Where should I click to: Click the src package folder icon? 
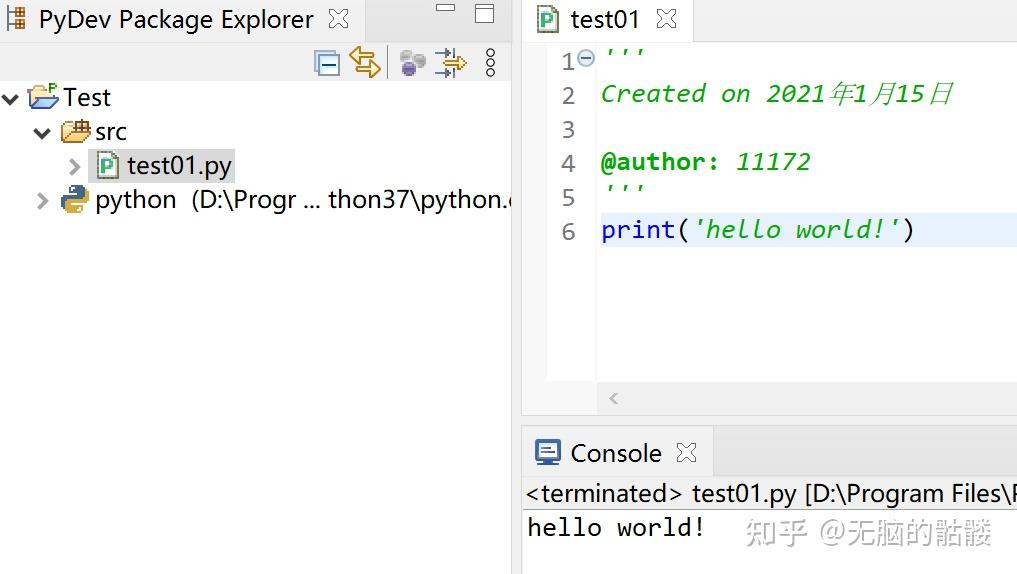pyautogui.click(x=75, y=131)
